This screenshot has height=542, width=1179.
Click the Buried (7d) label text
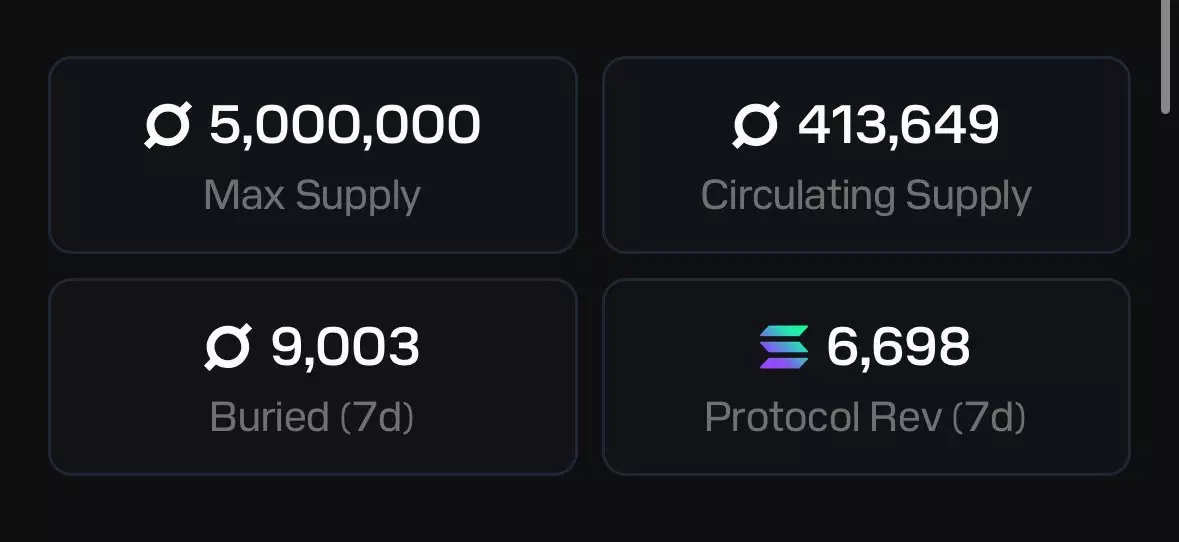pyautogui.click(x=312, y=416)
